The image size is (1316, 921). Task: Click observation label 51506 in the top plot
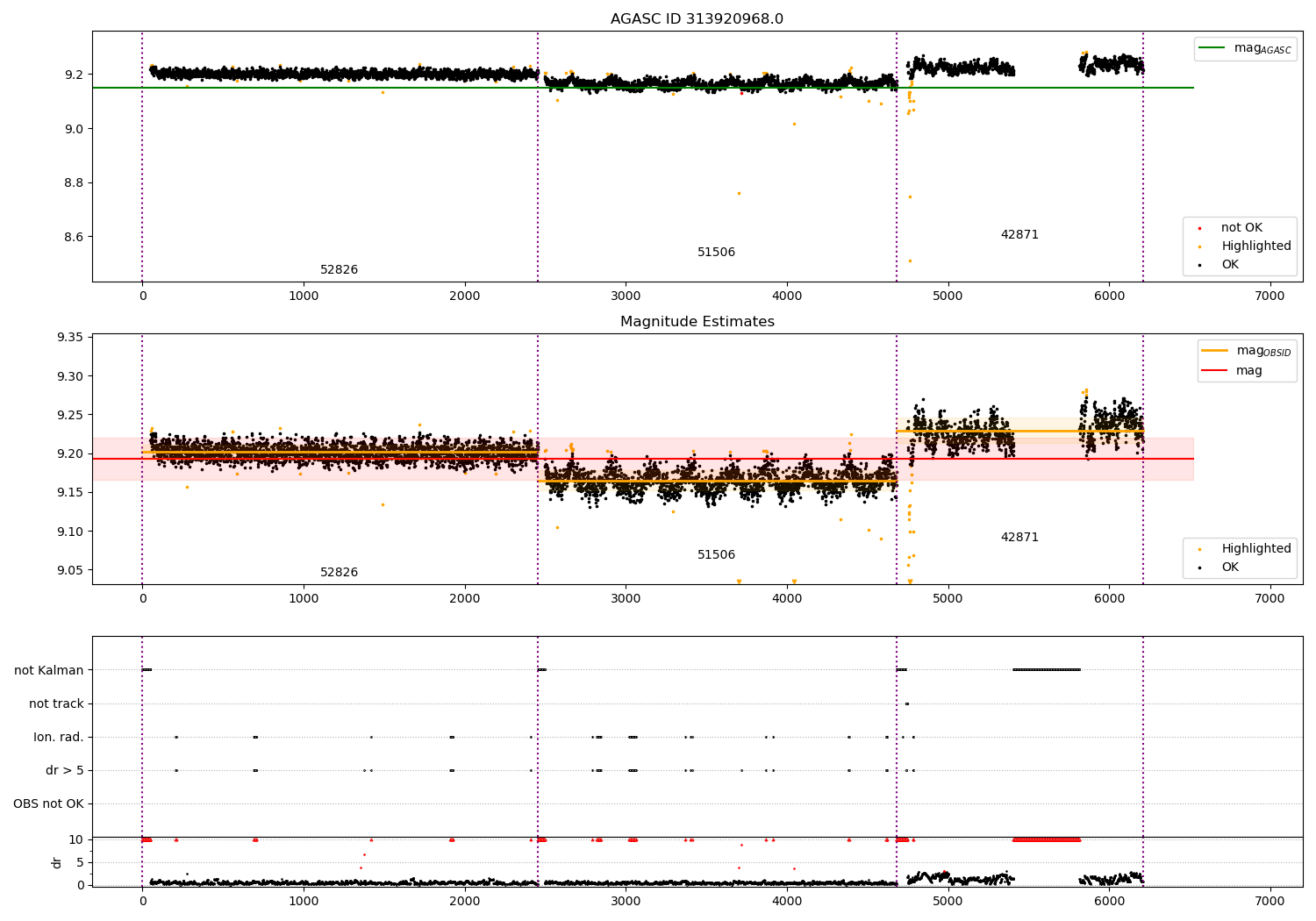click(716, 253)
